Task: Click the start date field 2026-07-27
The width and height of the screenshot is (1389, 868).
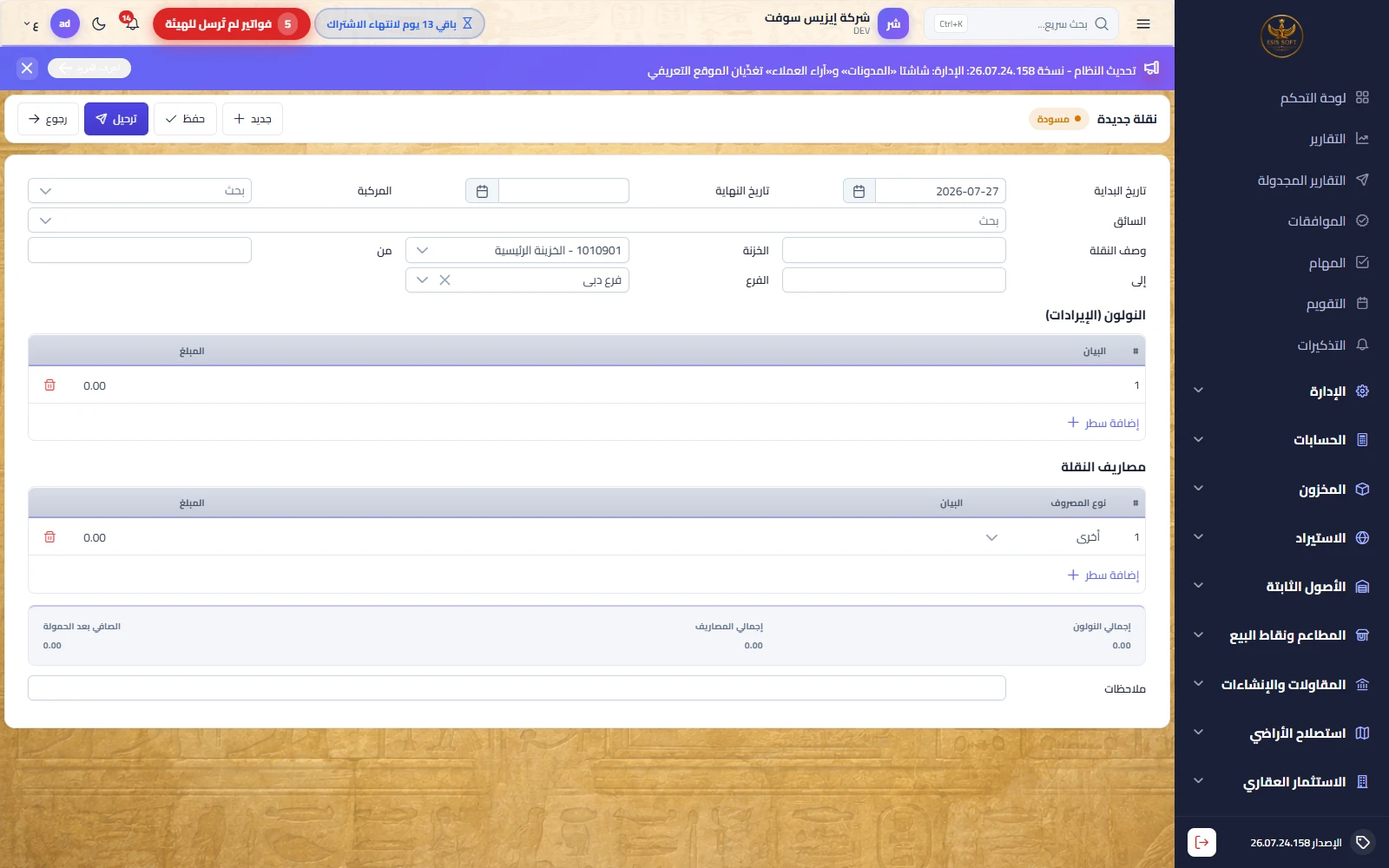Action: coord(940,191)
